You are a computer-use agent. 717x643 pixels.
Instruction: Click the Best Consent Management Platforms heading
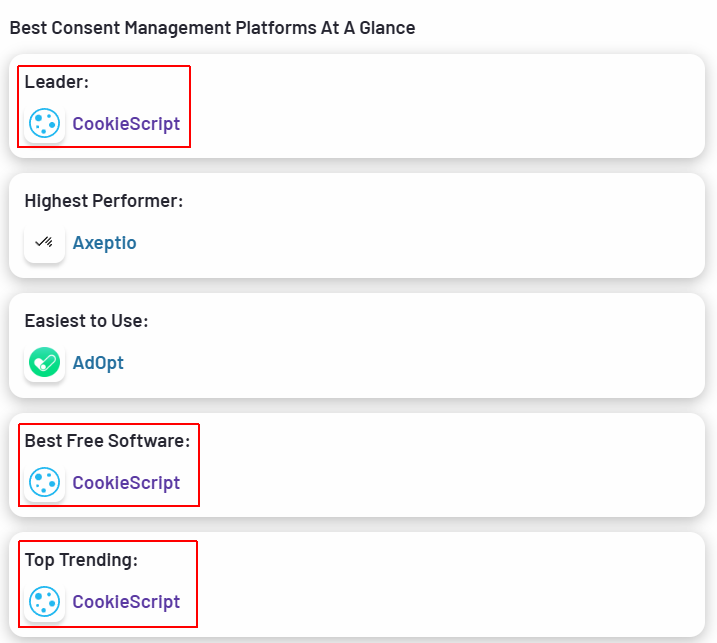coord(212,28)
